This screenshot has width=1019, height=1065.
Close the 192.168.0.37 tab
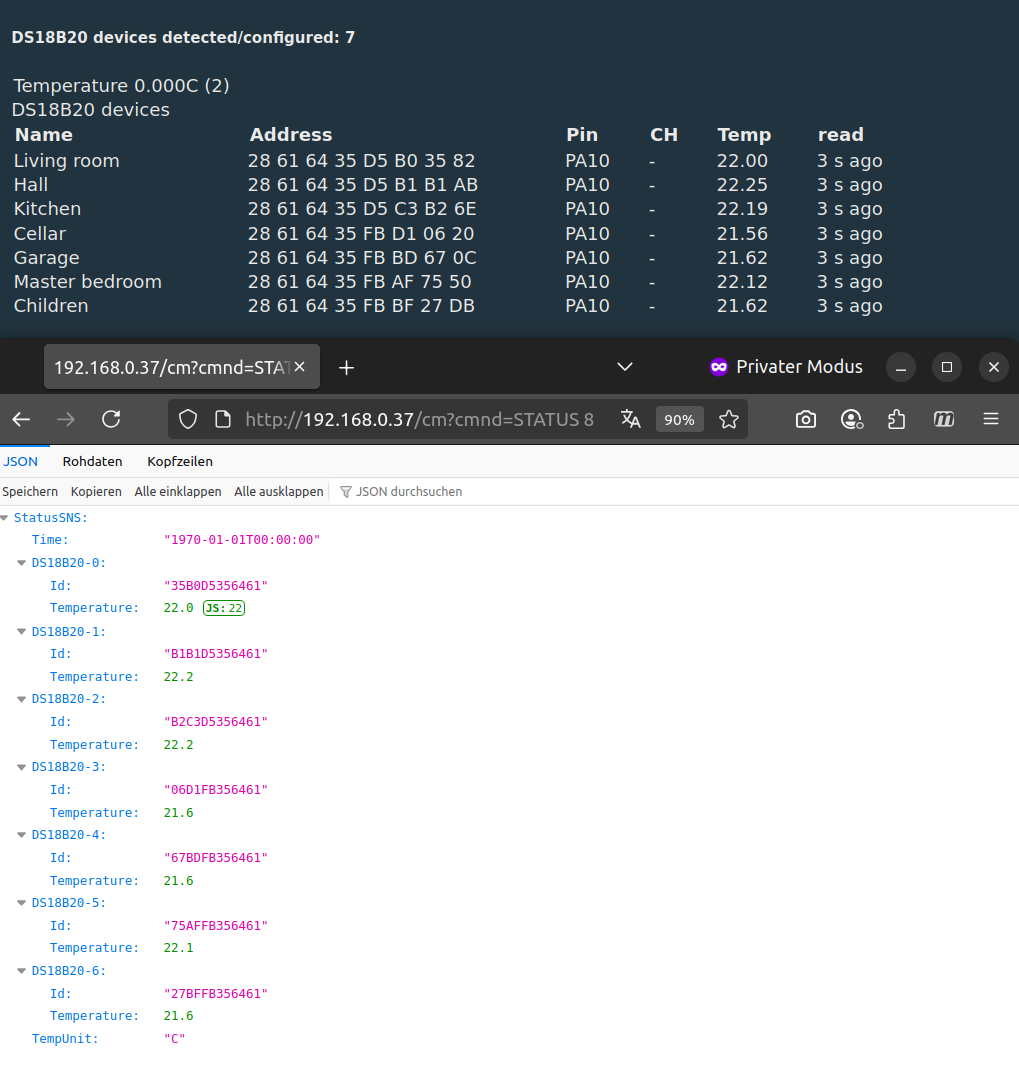click(300, 367)
